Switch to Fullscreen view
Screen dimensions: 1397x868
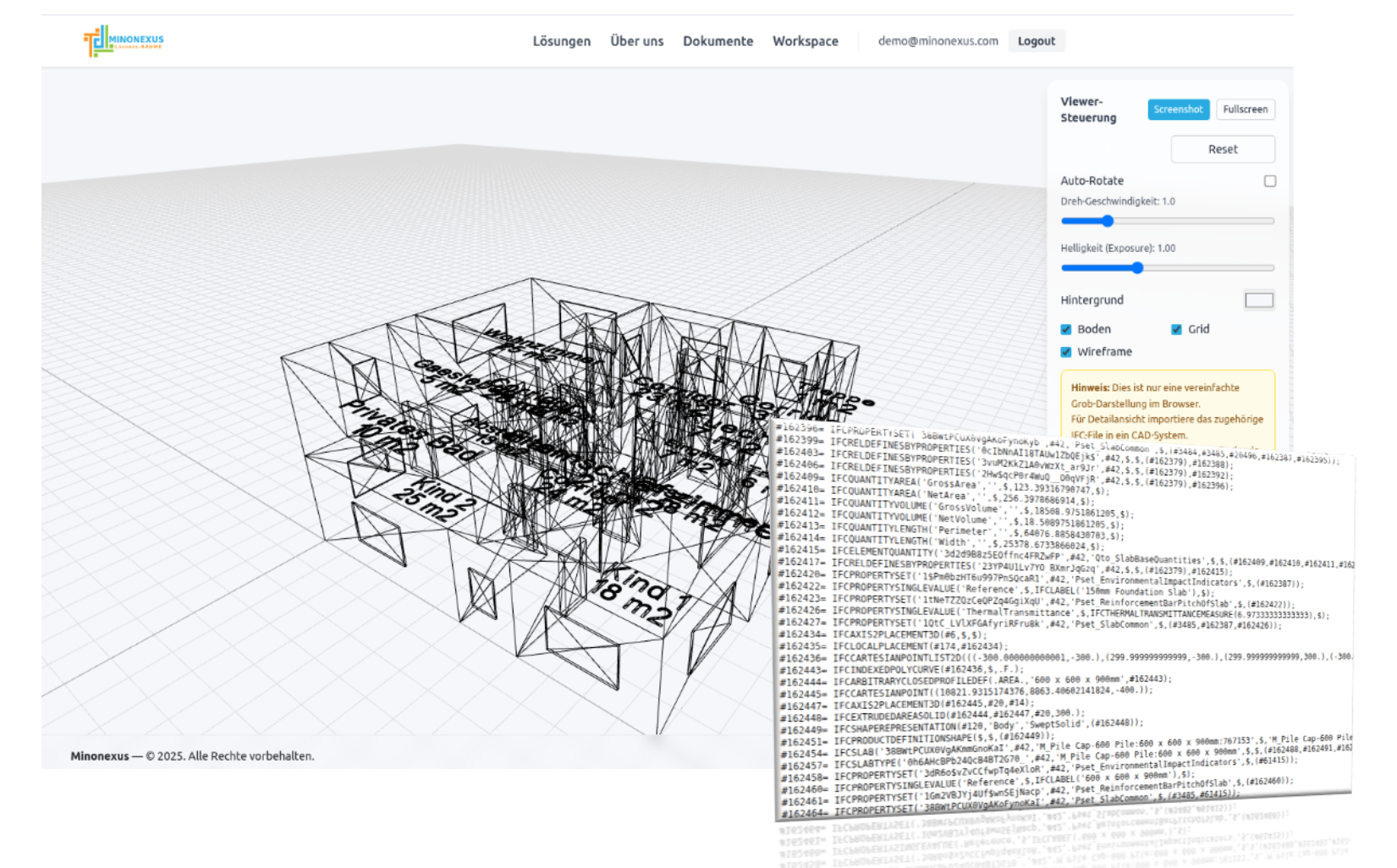point(1244,109)
